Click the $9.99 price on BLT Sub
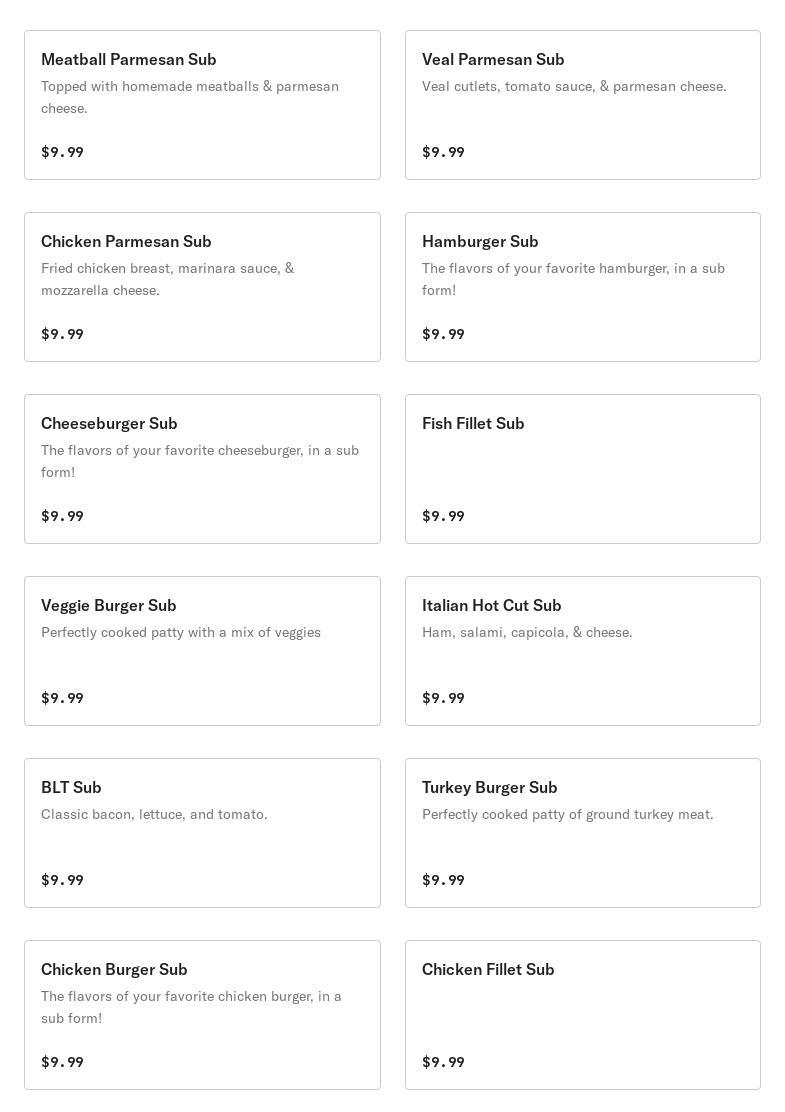Image resolution: width=785 pixels, height=1112 pixels. 62,880
